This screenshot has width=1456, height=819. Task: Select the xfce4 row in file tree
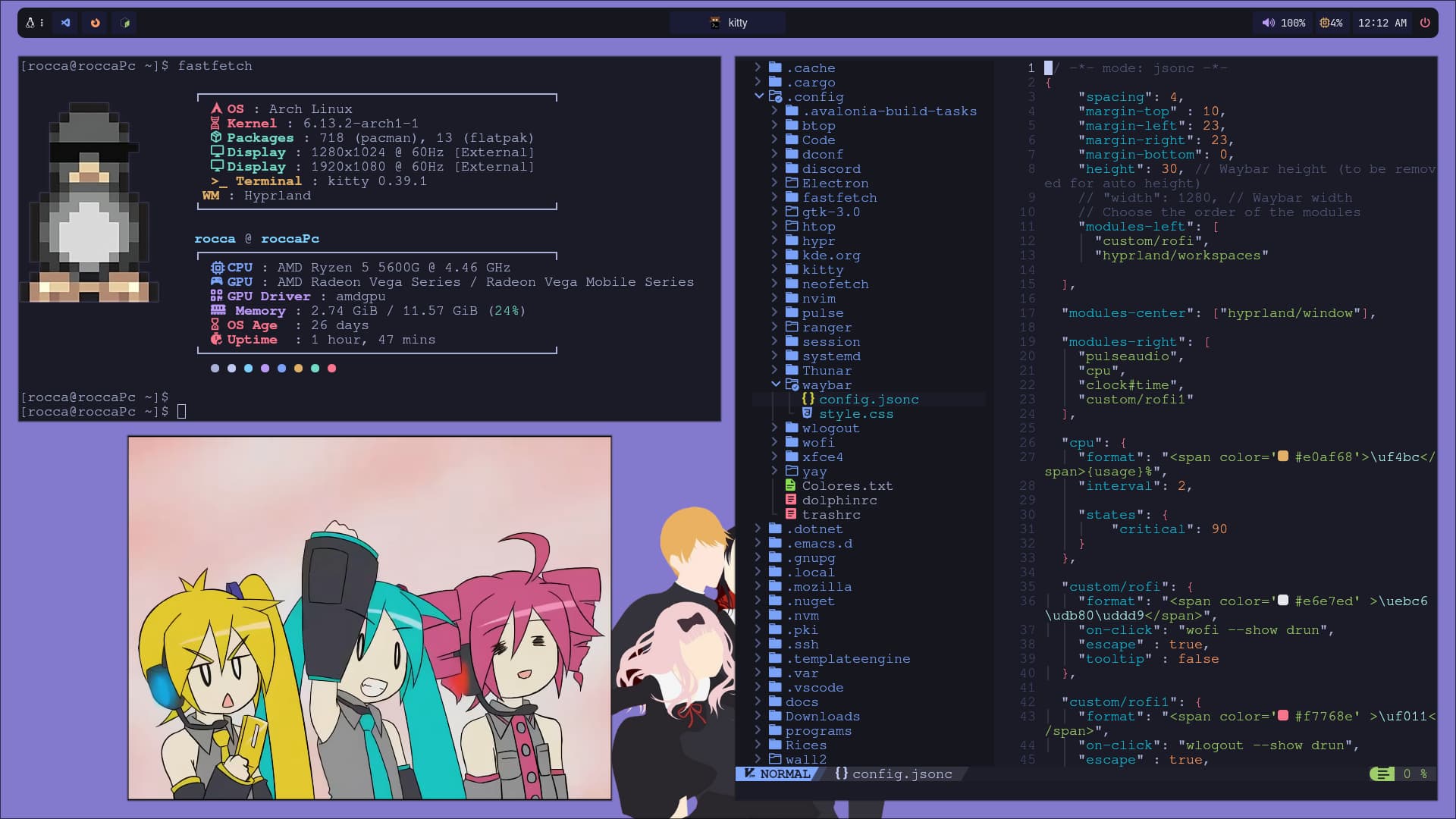869,457
